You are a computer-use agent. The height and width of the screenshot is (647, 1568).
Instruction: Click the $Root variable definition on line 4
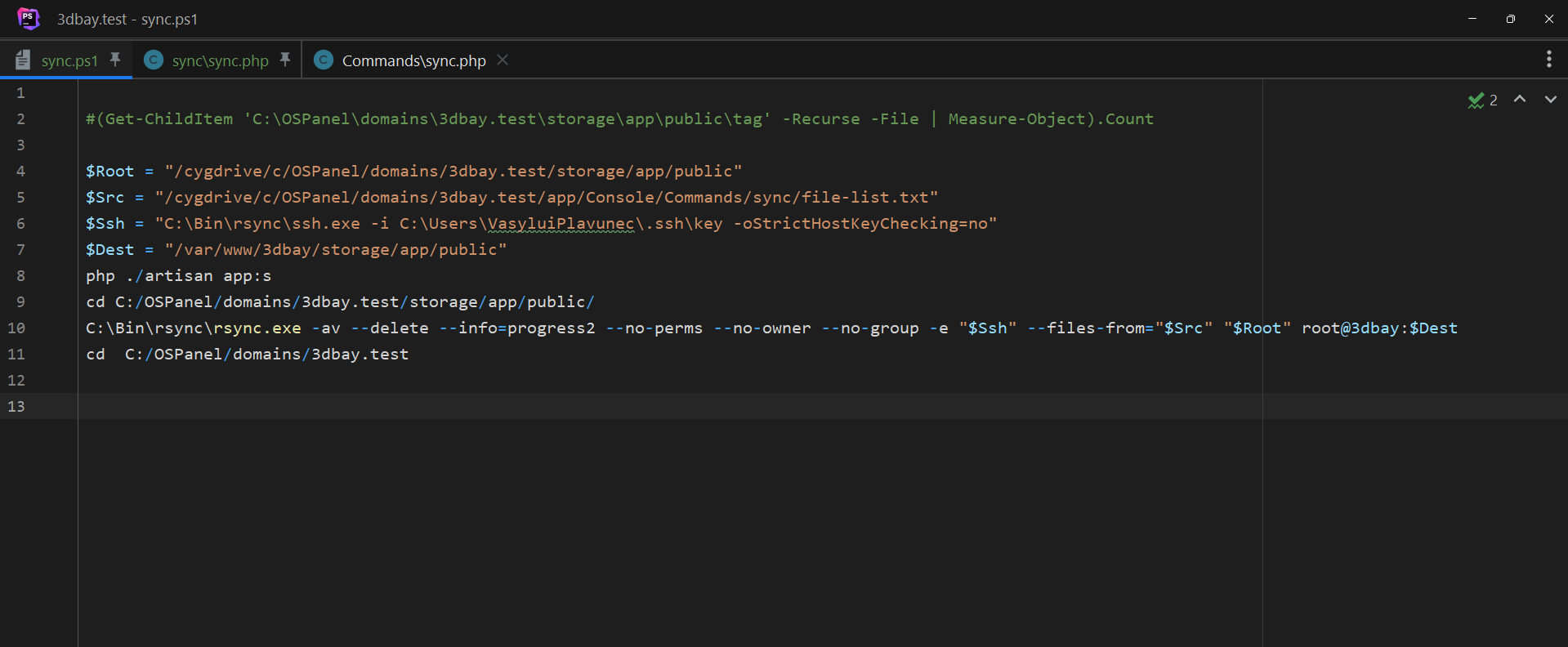point(109,172)
